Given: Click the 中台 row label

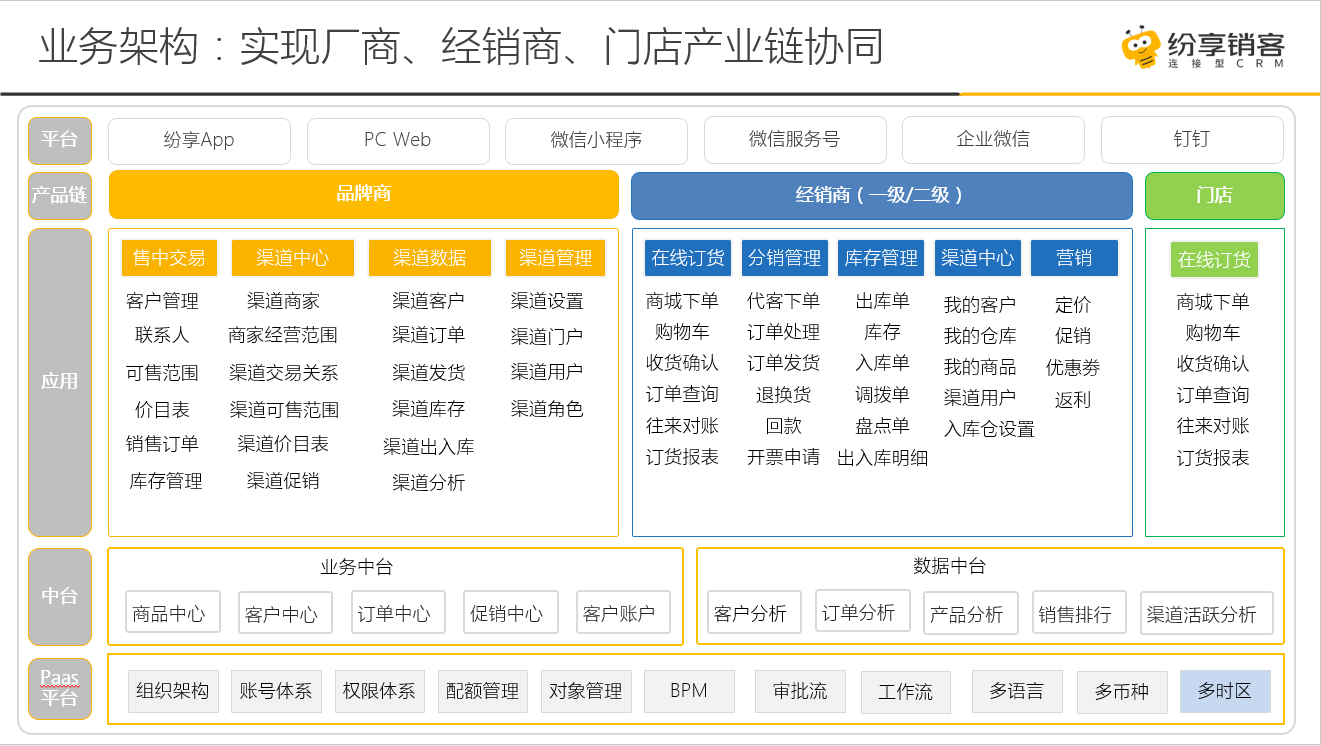Looking at the screenshot, I should coord(60,596).
